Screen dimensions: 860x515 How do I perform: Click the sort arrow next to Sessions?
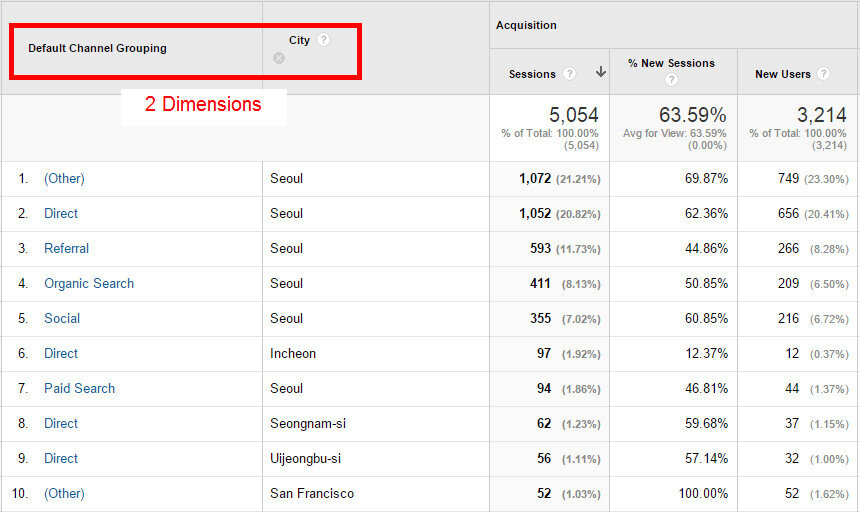pos(600,73)
